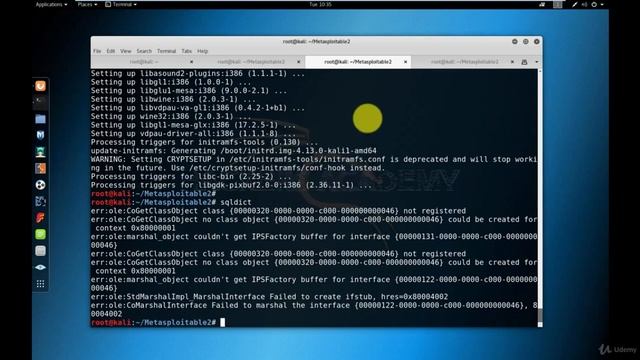Click the cursor at the last prompt
The image size is (640, 360).
click(x=222, y=322)
